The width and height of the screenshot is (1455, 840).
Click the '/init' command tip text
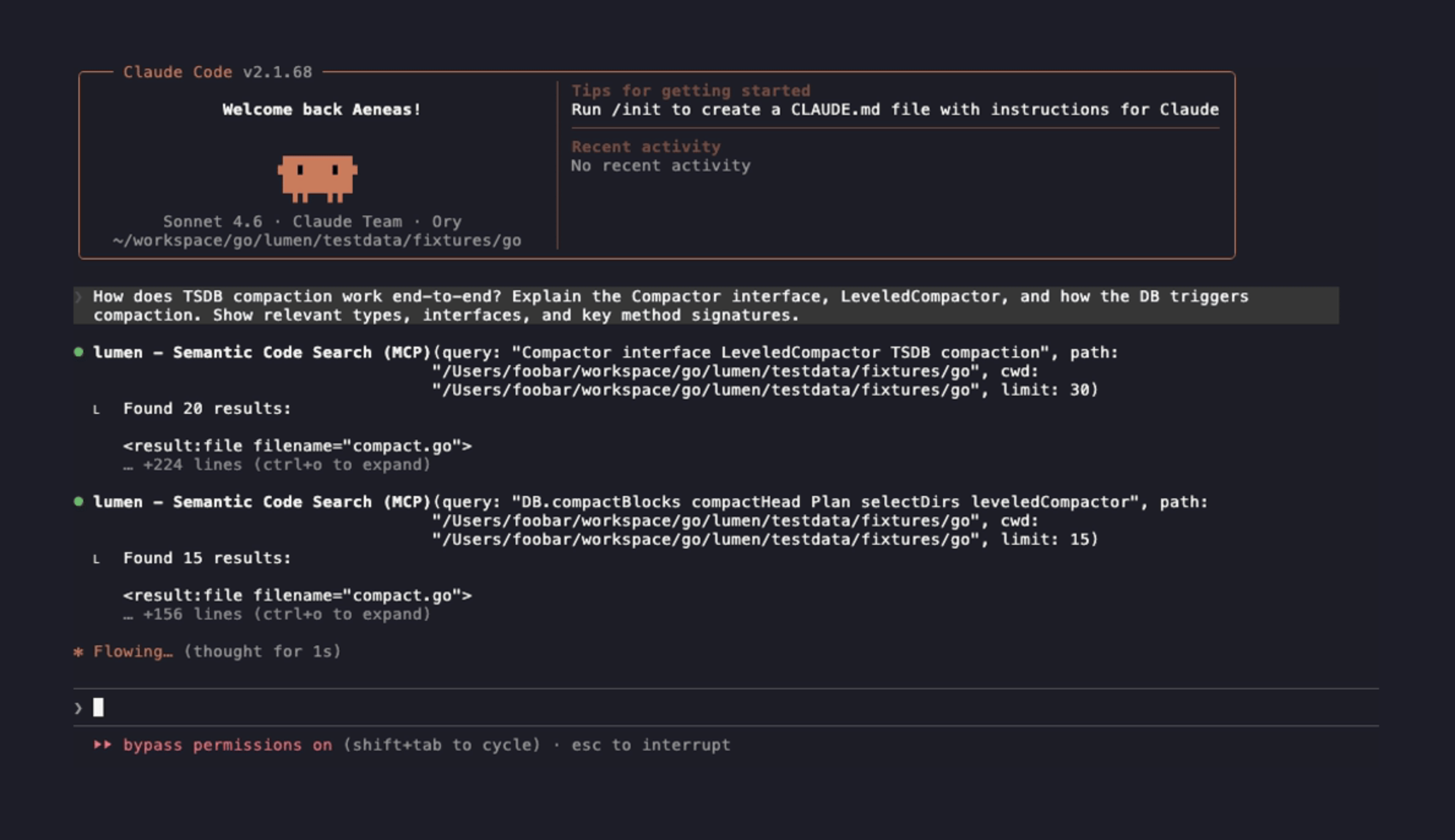pyautogui.click(x=636, y=110)
